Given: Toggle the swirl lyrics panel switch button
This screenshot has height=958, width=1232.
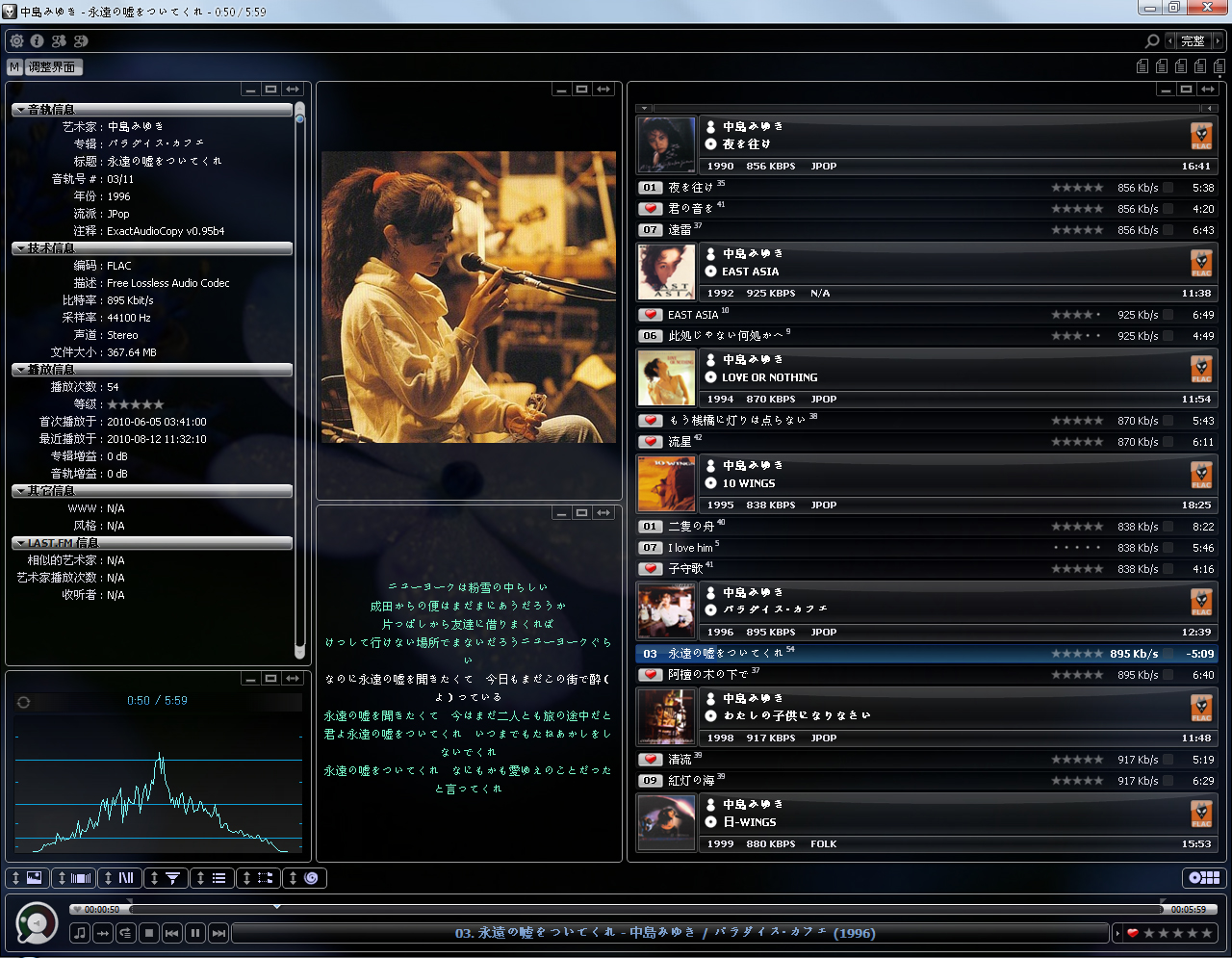Looking at the screenshot, I should 304,877.
